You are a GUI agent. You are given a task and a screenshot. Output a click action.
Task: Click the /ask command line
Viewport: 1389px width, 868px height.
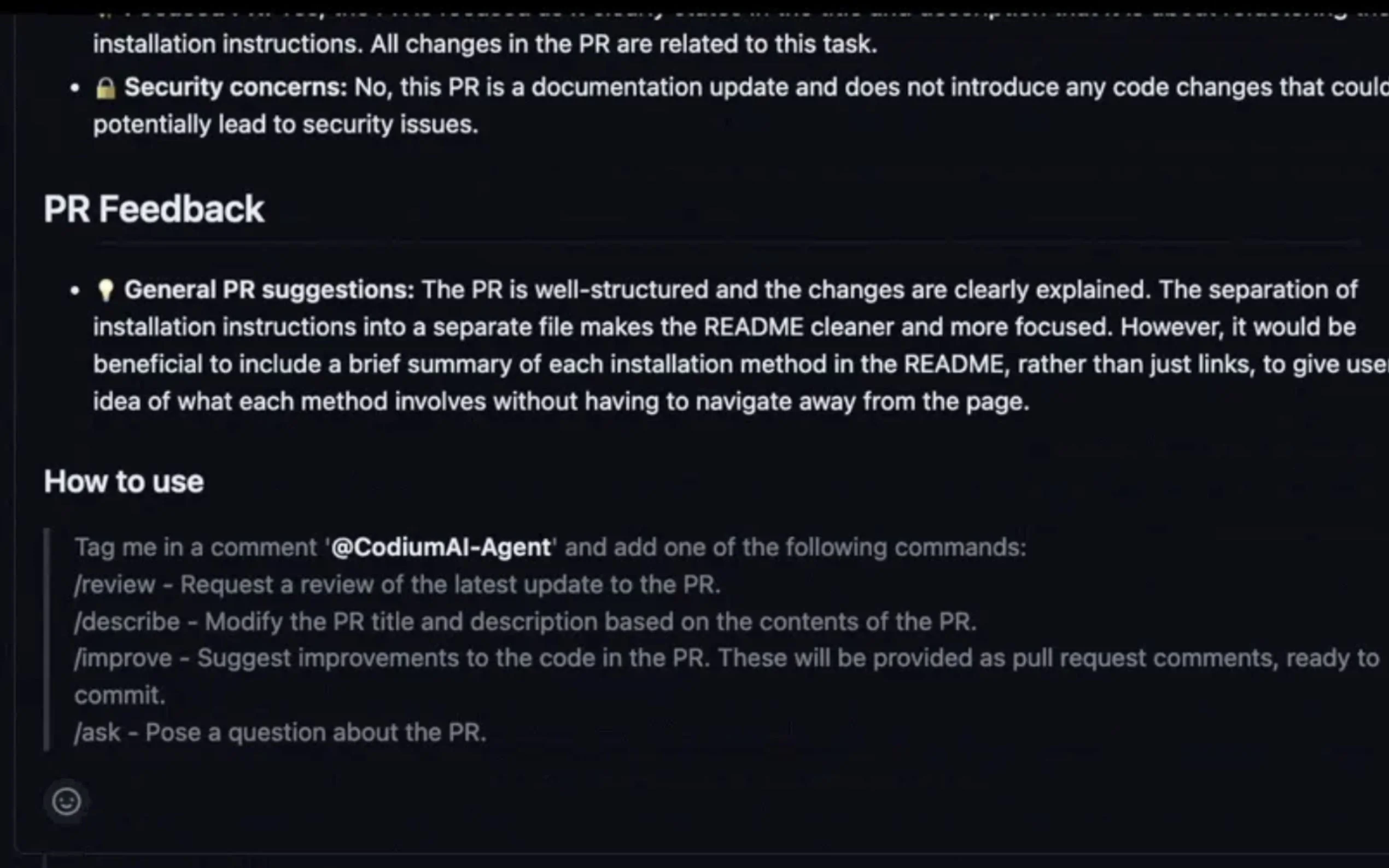coord(280,732)
